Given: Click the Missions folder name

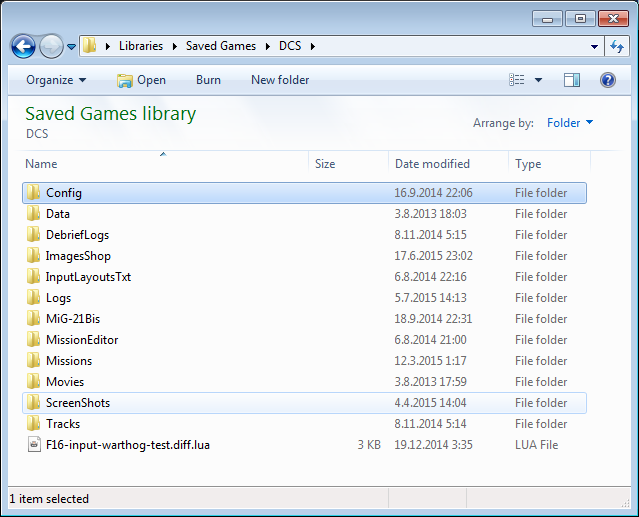Looking at the screenshot, I should click(x=69, y=361).
